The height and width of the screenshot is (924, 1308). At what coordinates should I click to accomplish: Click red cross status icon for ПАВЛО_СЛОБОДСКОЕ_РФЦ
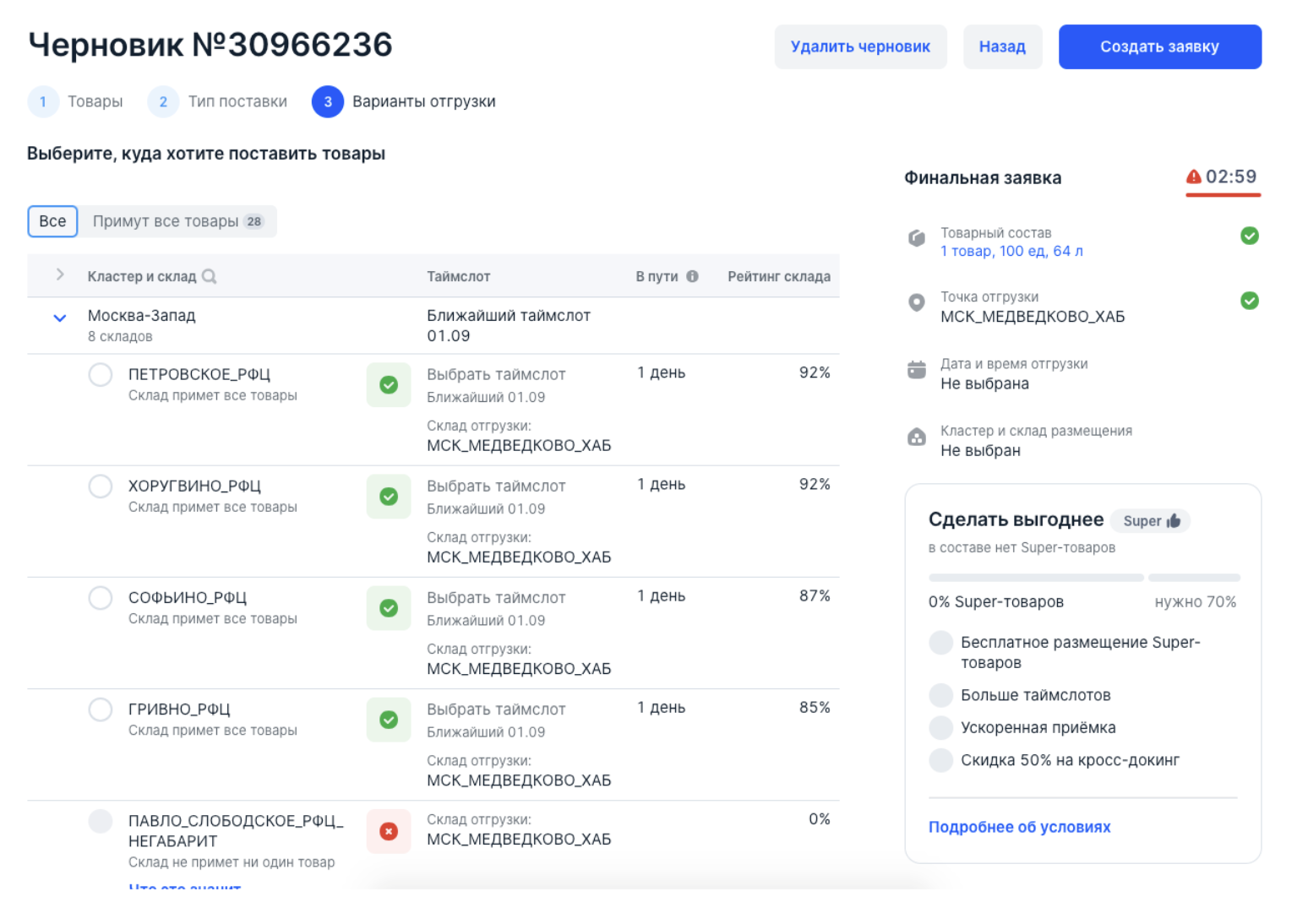(x=389, y=831)
